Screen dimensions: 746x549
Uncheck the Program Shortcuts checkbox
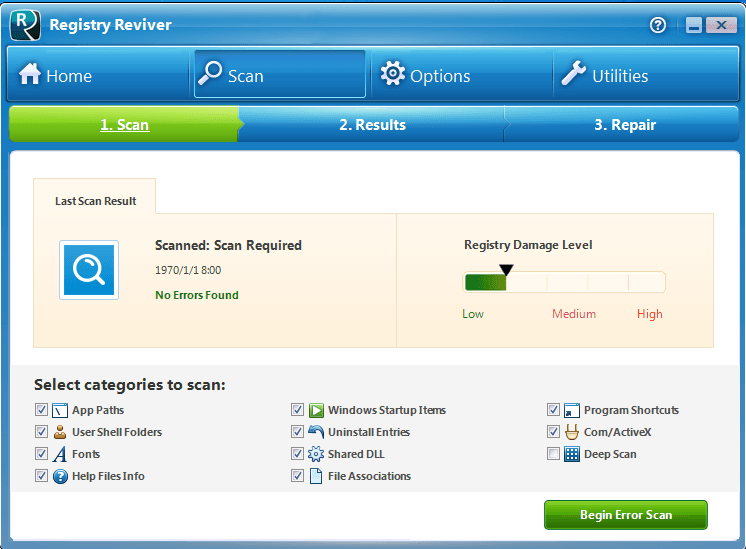553,410
